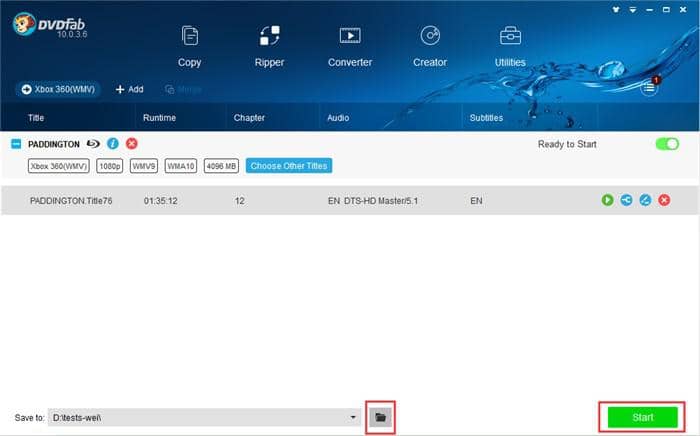Remove the PADDINGTON source with red X

point(132,144)
